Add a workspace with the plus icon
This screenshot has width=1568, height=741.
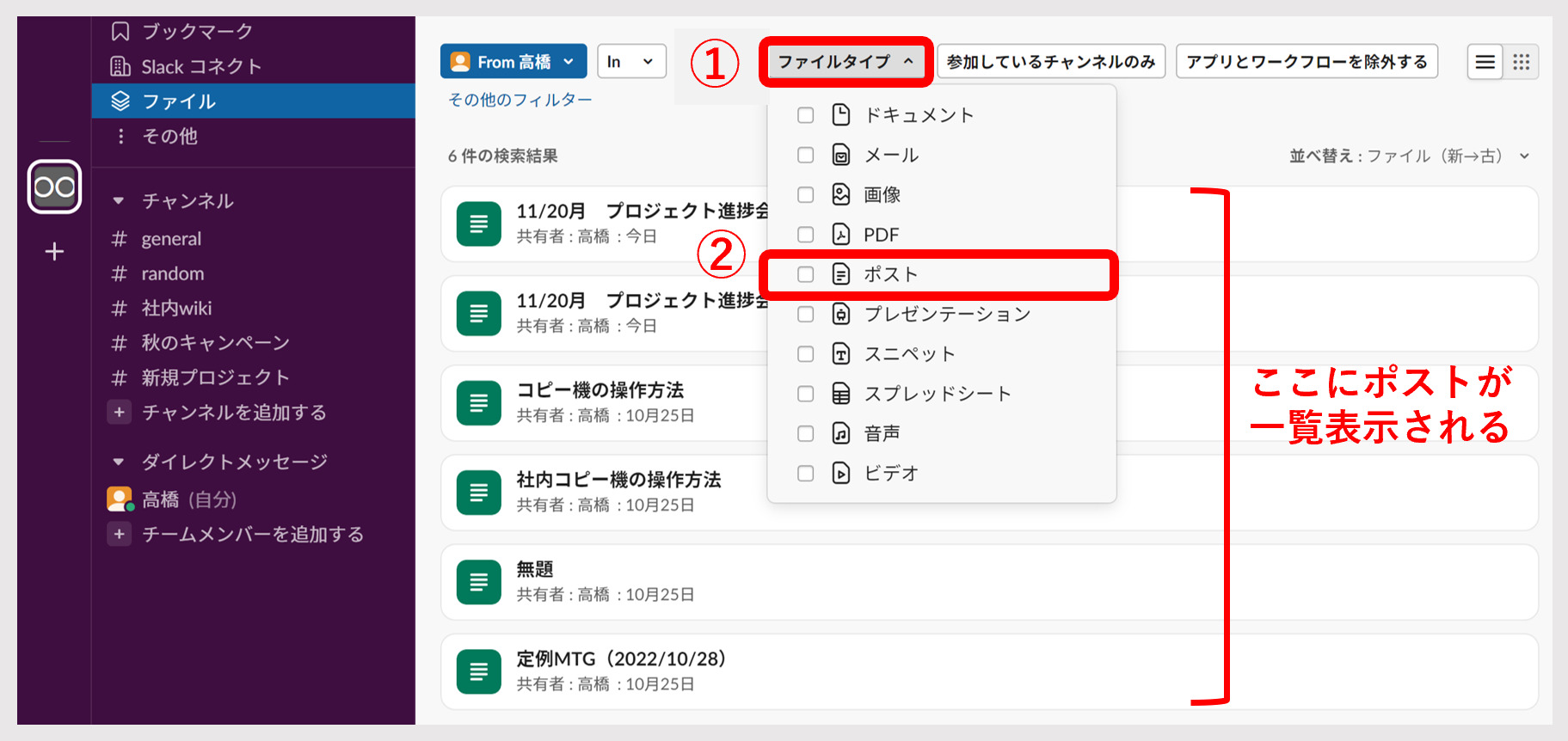click(x=54, y=251)
